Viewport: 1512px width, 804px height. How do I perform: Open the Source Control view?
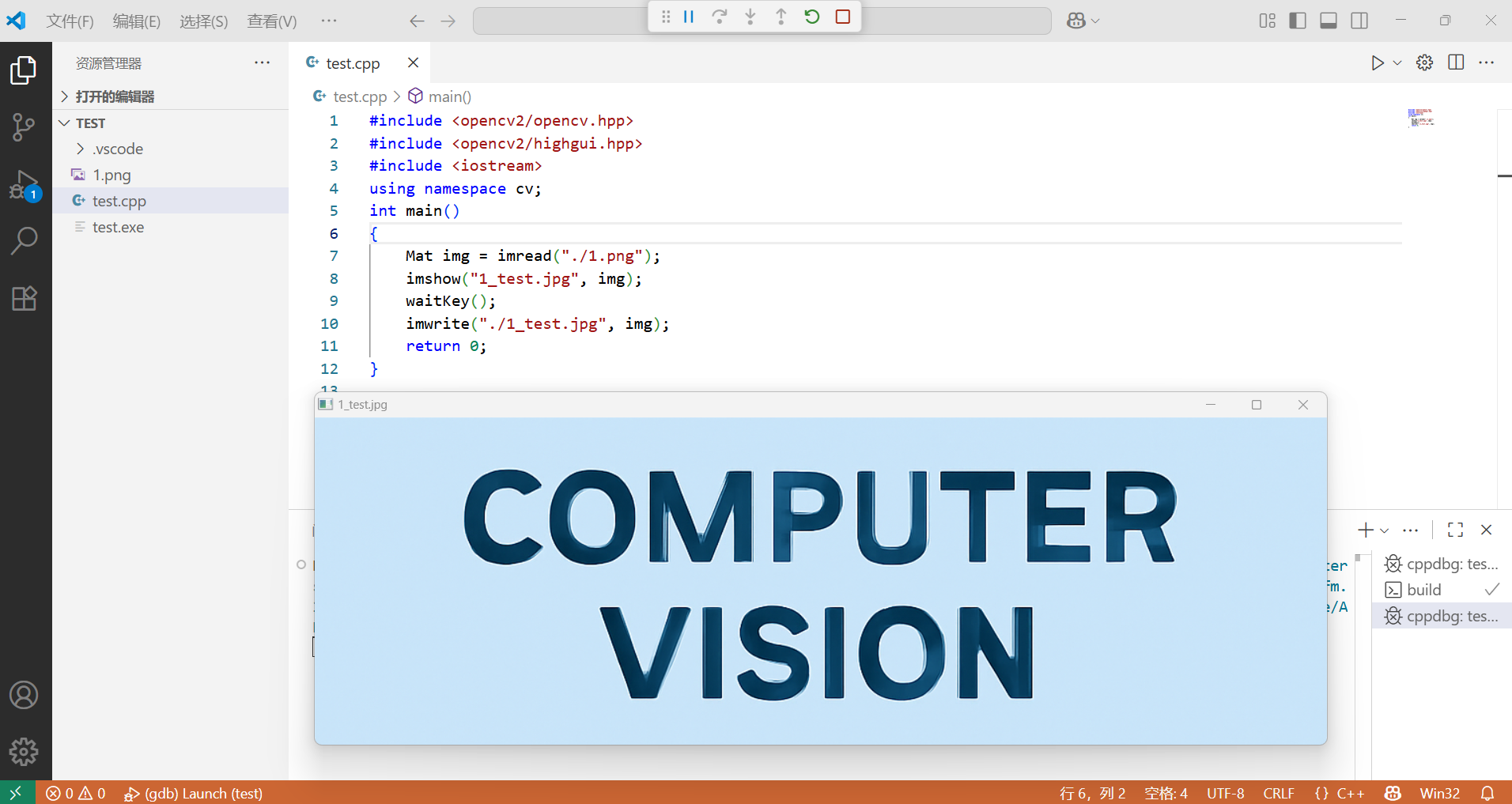(25, 126)
